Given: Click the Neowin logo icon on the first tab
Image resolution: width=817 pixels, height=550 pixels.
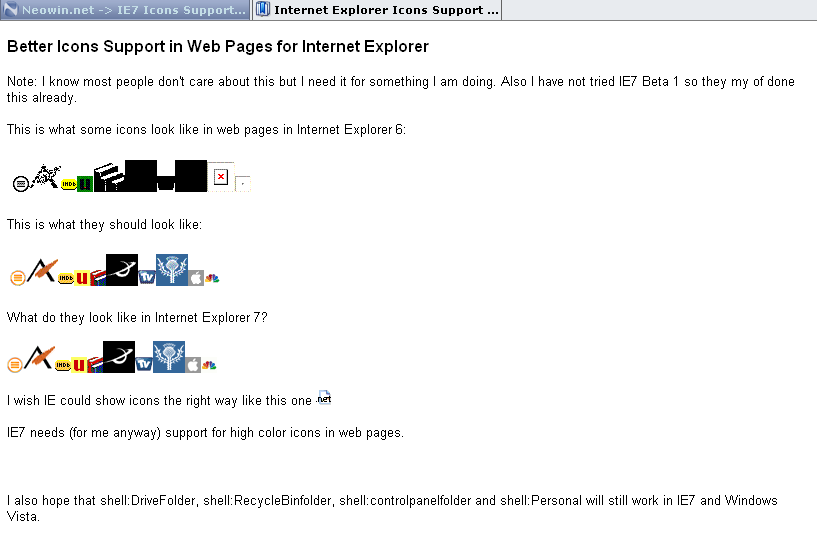Looking at the screenshot, I should point(10,9).
